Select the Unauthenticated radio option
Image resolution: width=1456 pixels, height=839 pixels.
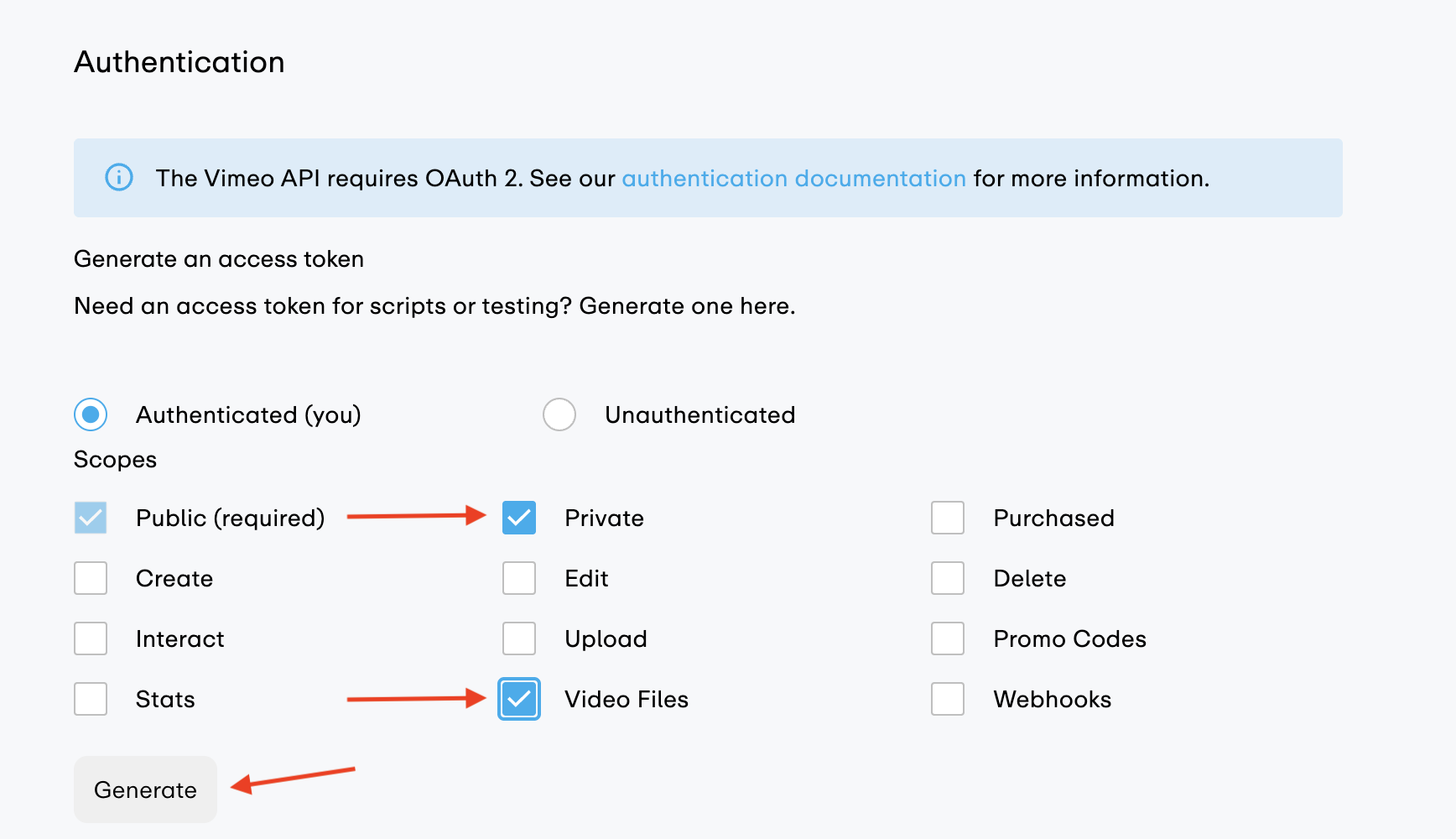pyautogui.click(x=559, y=414)
